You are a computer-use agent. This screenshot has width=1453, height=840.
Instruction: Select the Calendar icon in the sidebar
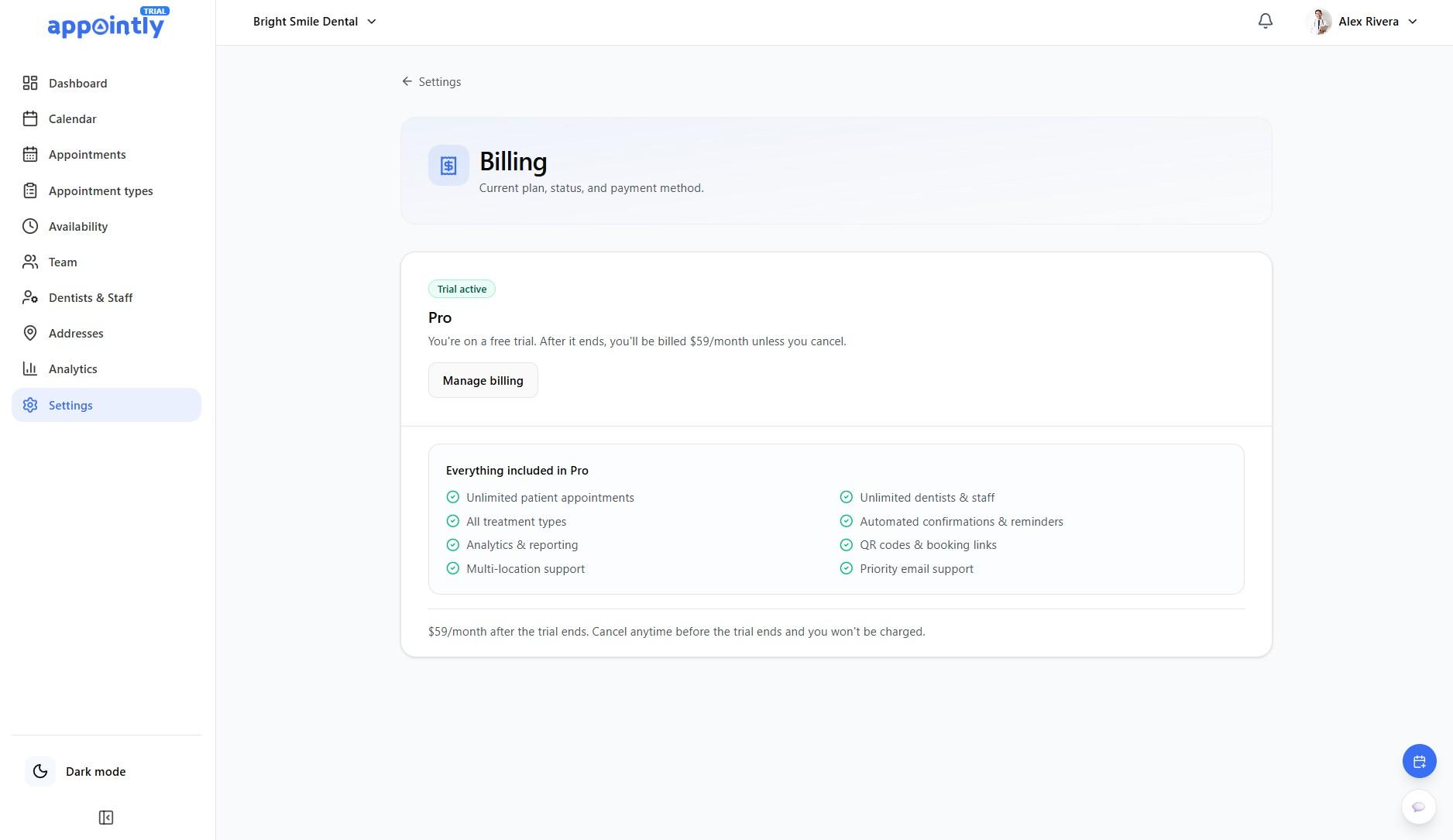30,118
